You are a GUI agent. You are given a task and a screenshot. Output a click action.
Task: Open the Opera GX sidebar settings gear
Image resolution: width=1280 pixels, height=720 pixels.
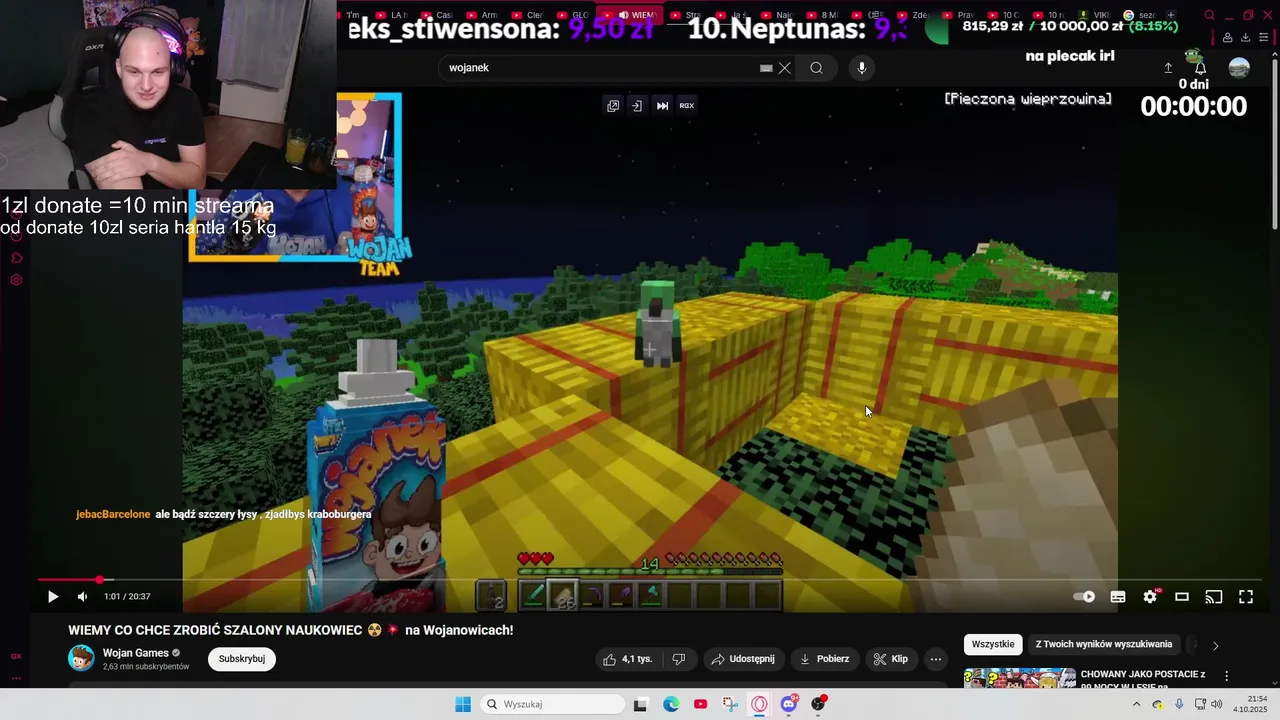[16, 280]
